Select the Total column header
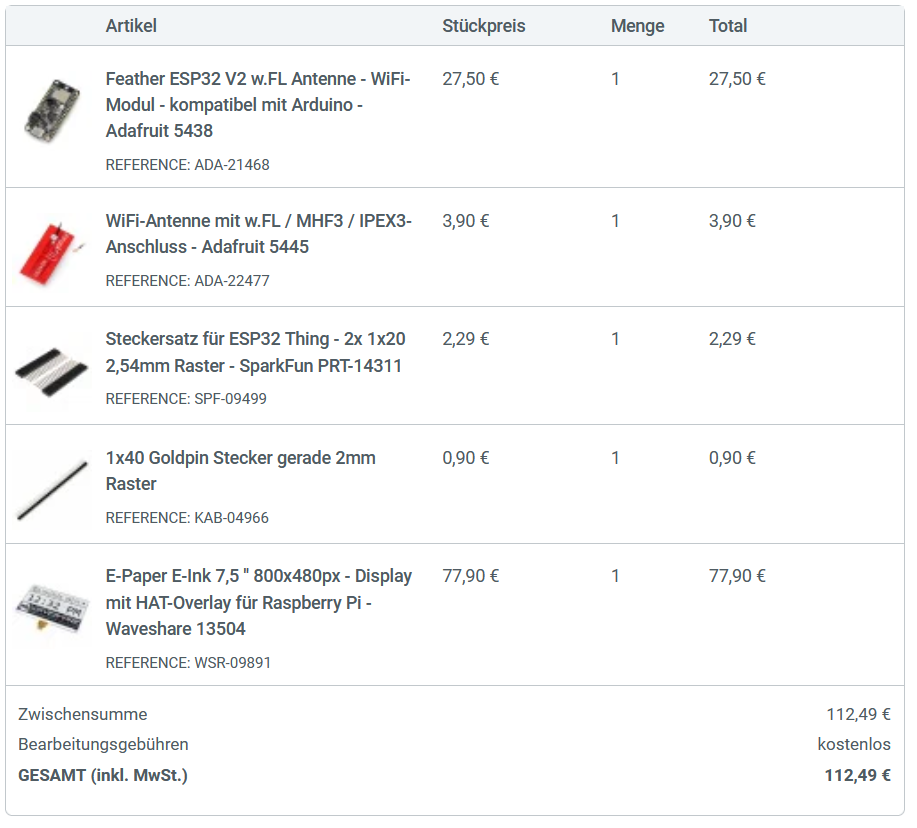The width and height of the screenshot is (917, 828). click(728, 26)
